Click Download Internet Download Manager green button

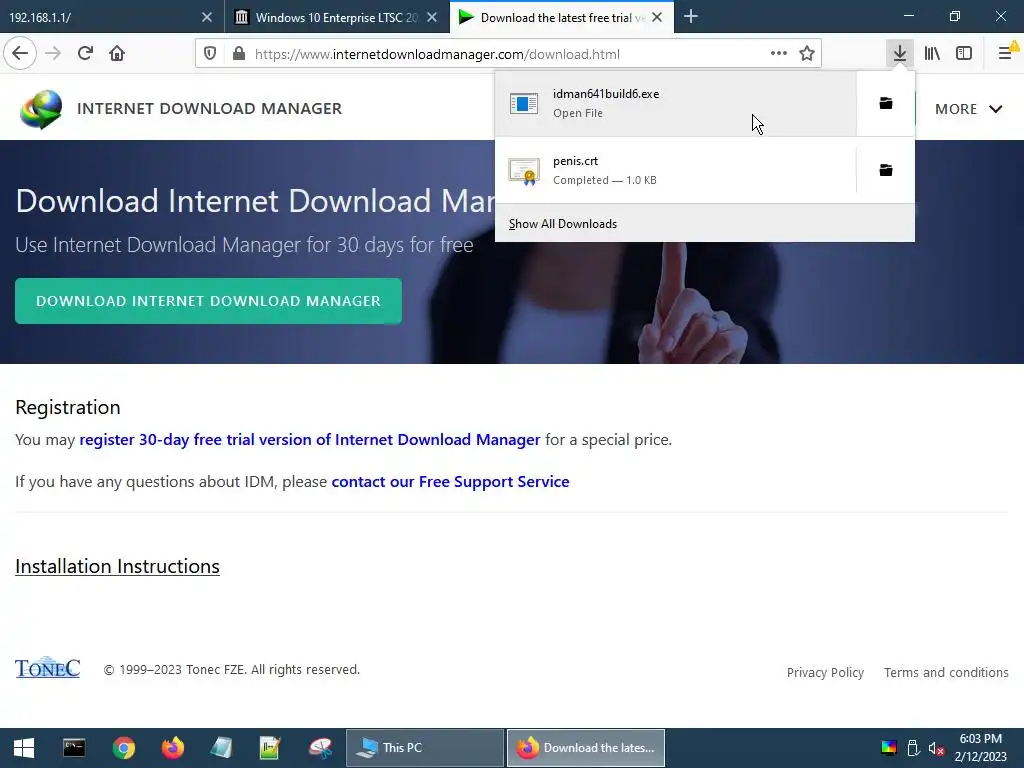[208, 301]
